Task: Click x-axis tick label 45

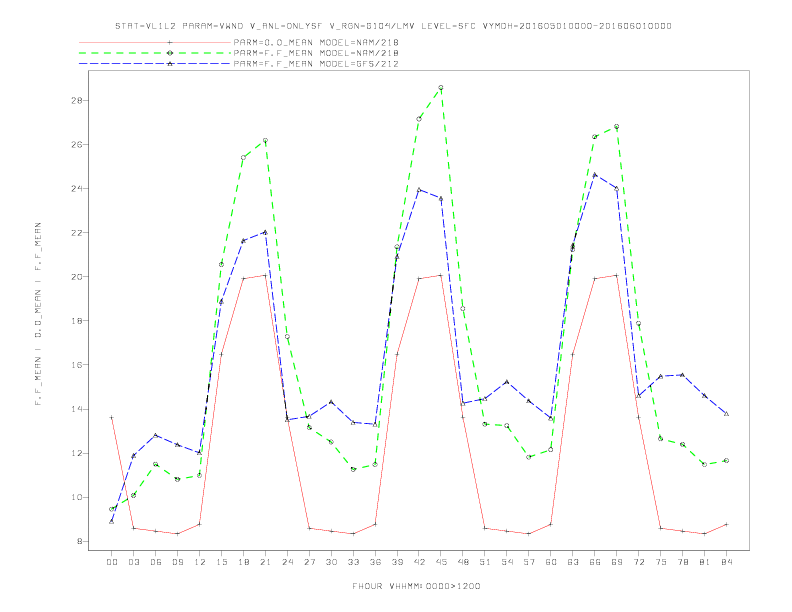Action: point(441,562)
